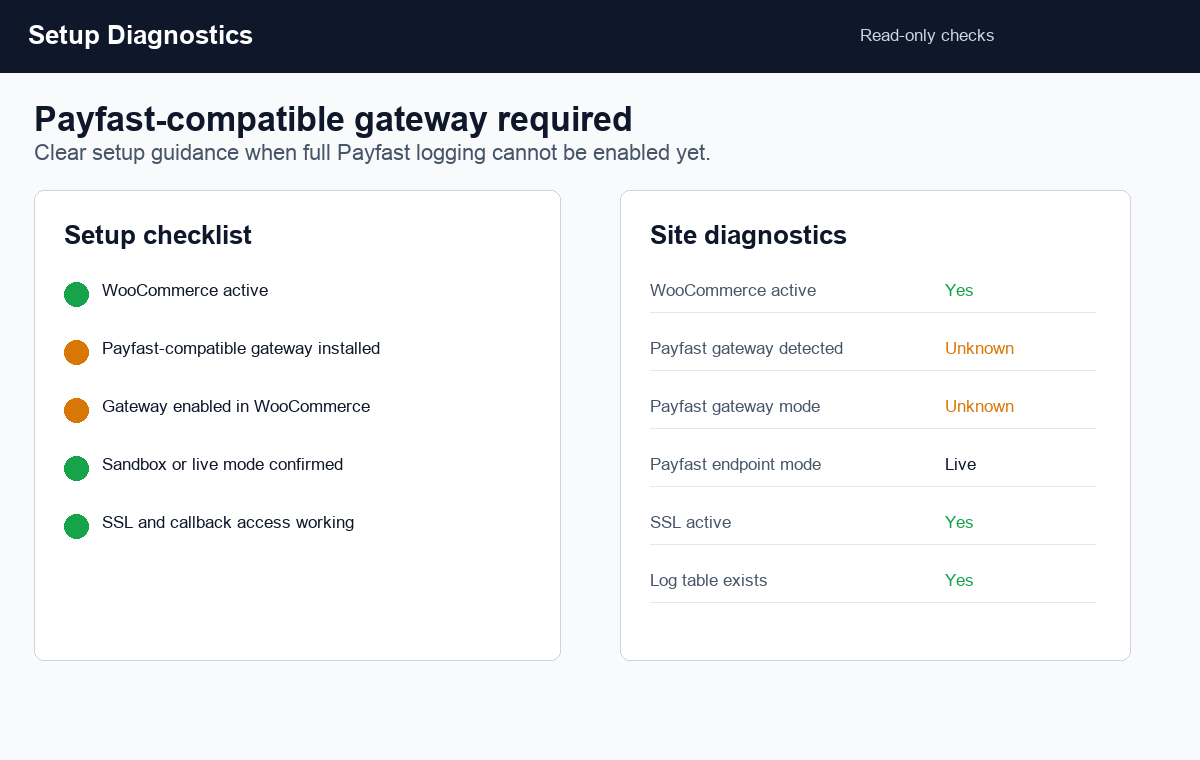Click the Payfast gateway mode label

(735, 406)
